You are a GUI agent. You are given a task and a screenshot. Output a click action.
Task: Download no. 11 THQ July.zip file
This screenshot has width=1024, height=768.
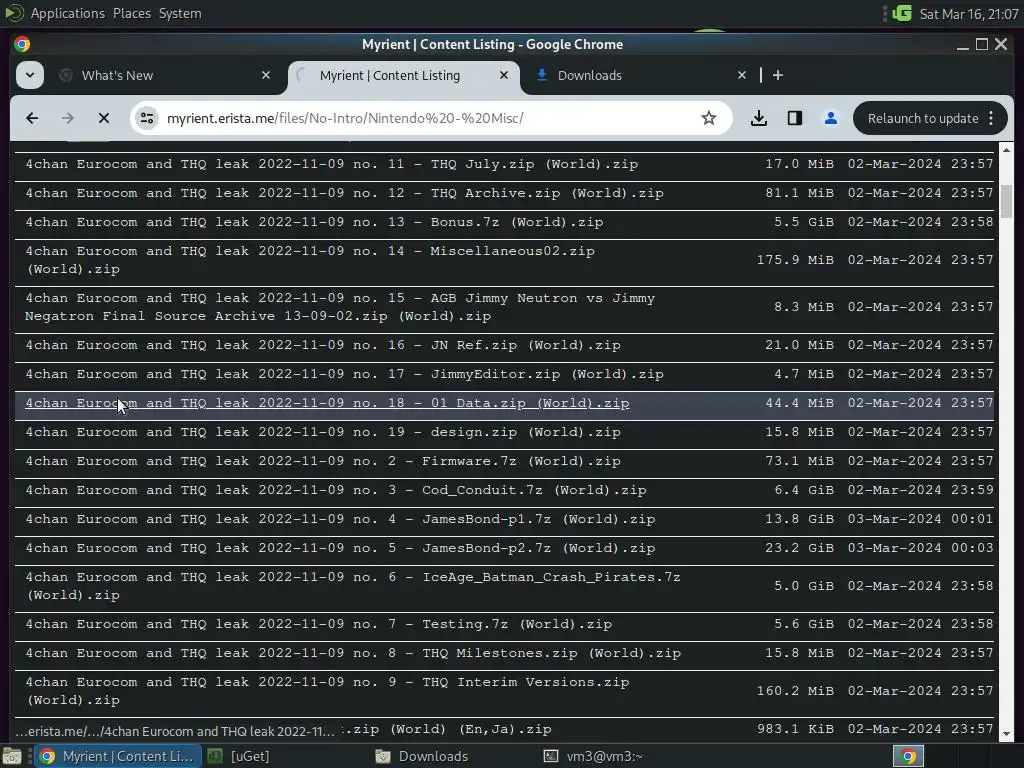click(331, 164)
